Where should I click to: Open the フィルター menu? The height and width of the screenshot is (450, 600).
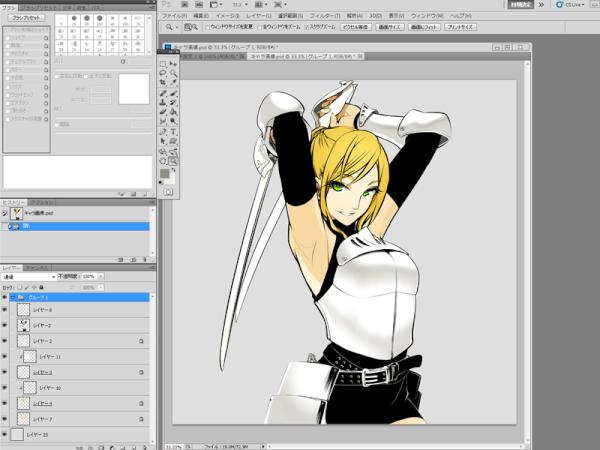[324, 16]
